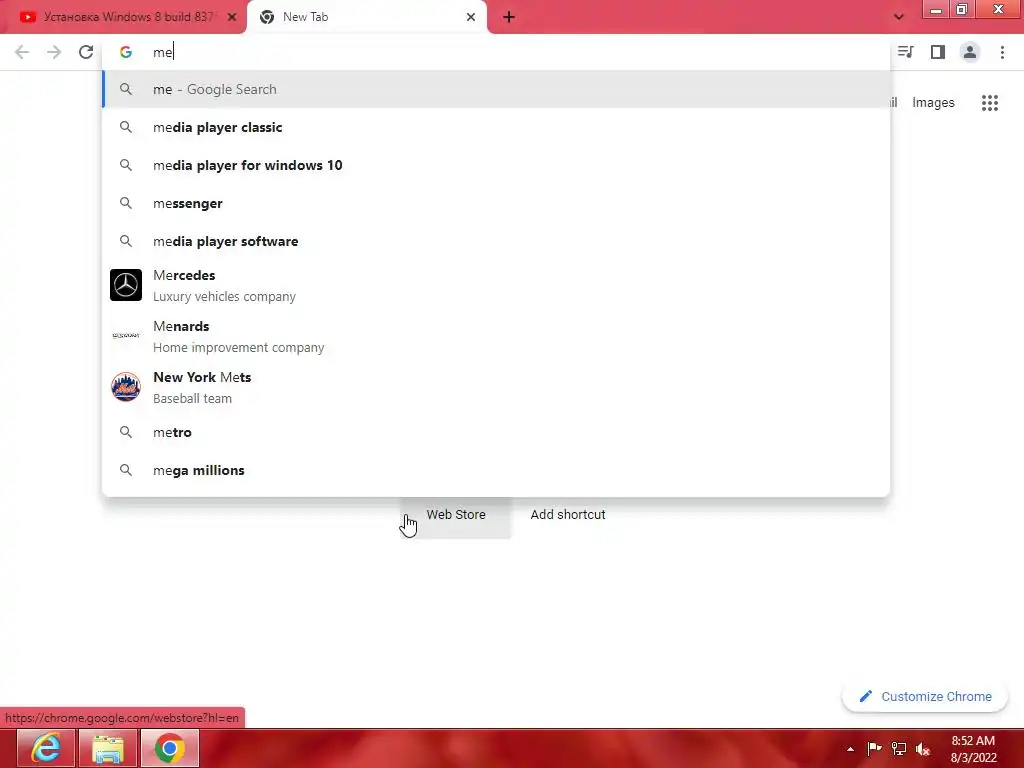Choose 'me - Google Search' suggestion
The height and width of the screenshot is (768, 1024).
tap(496, 89)
